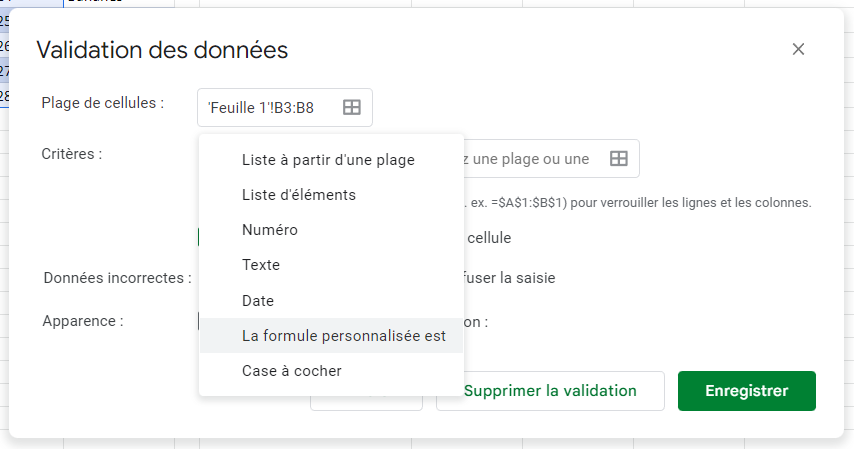Click the 'Apparence :' label

(x=83, y=321)
